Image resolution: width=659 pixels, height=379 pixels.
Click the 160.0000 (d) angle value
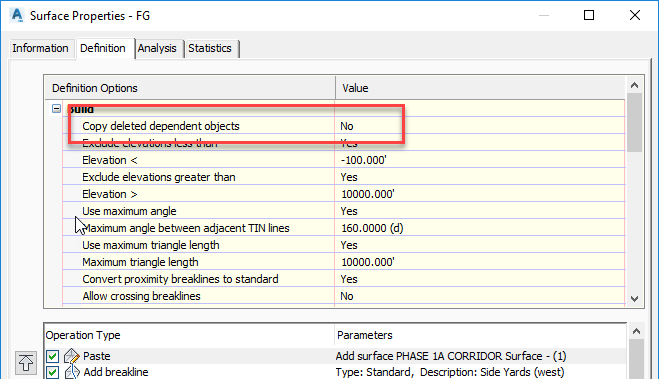coord(372,228)
